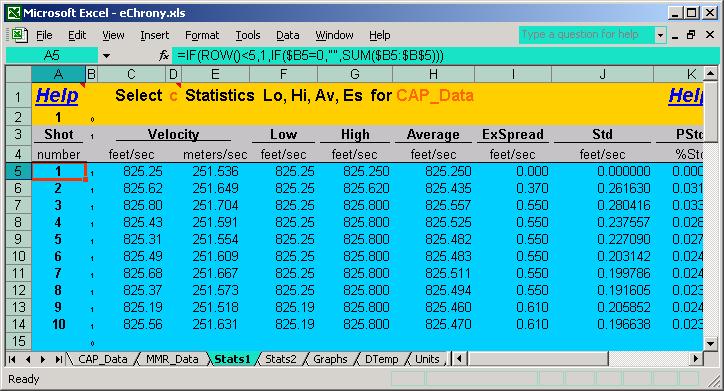The width and height of the screenshot is (724, 391).
Task: Click the horizontal scrollbar right arrow
Action: [x=696, y=358]
